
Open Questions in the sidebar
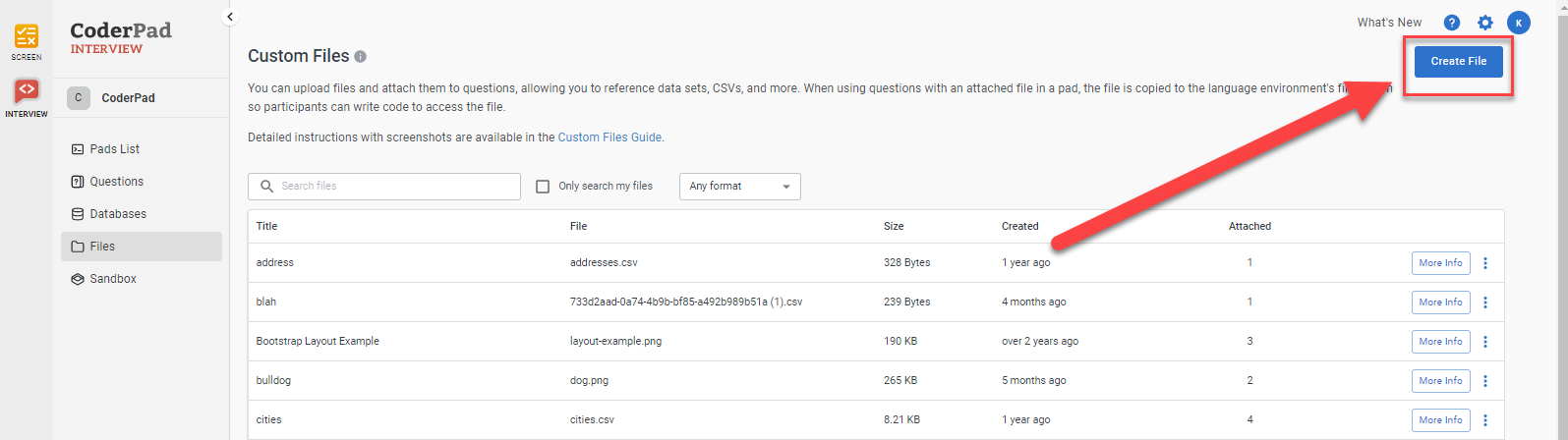(x=116, y=182)
